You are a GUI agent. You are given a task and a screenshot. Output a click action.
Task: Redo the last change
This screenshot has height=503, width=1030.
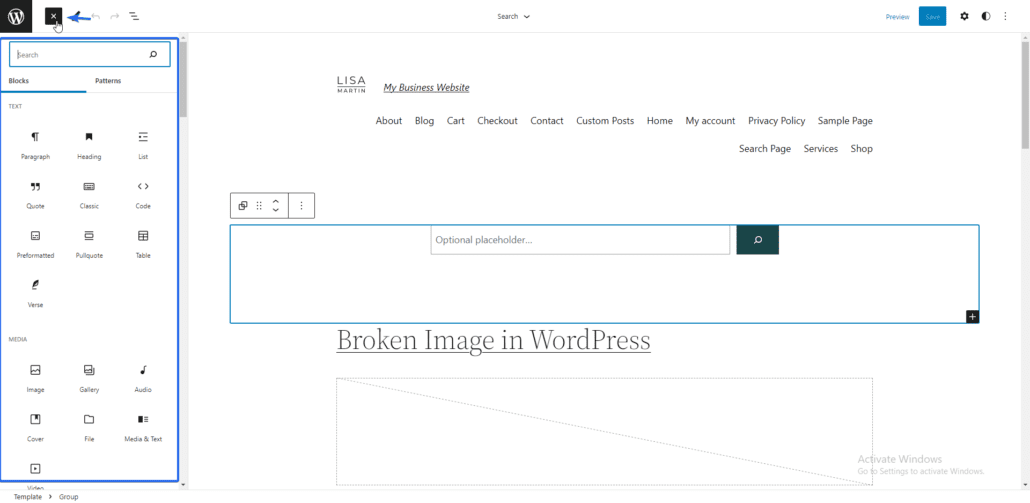(x=115, y=16)
